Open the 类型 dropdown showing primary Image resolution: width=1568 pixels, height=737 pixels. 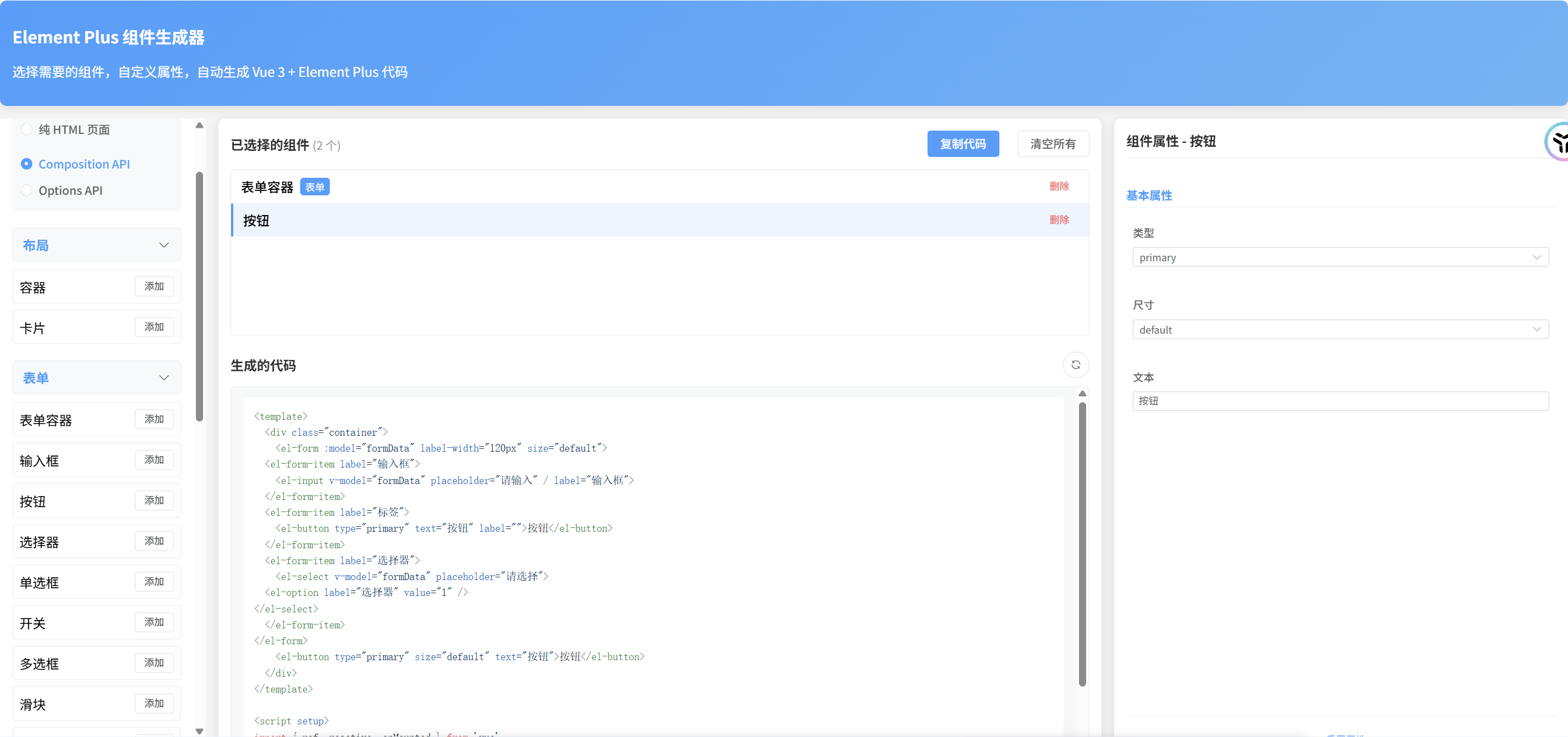coord(1340,257)
